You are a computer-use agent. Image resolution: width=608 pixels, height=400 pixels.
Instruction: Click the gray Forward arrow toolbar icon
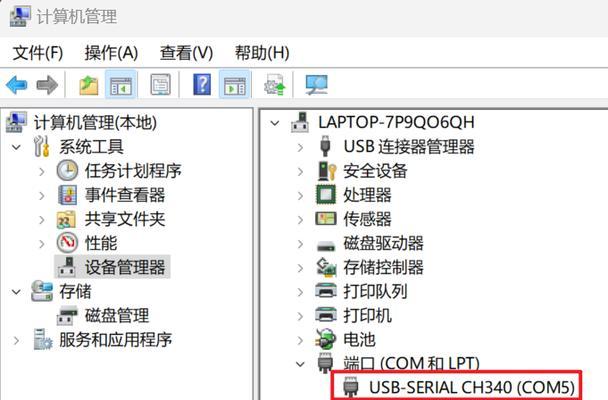(x=47, y=85)
